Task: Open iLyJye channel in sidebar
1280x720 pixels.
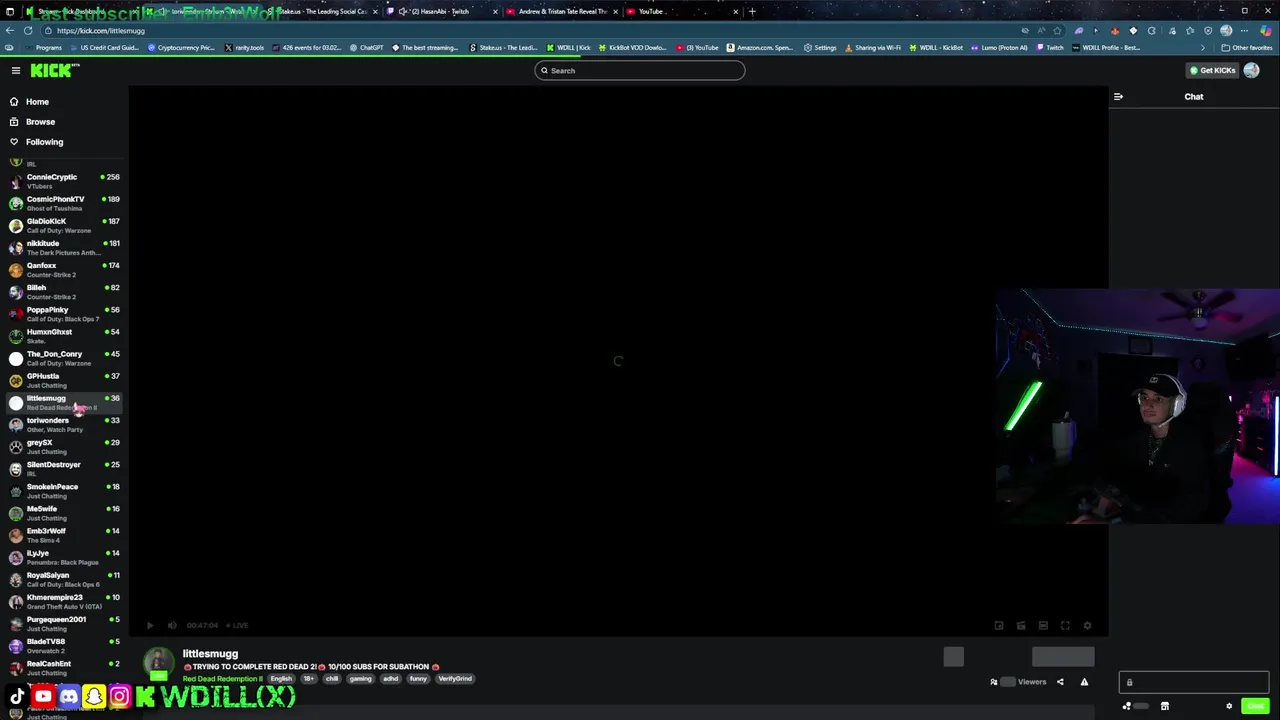Action: tap(64, 557)
